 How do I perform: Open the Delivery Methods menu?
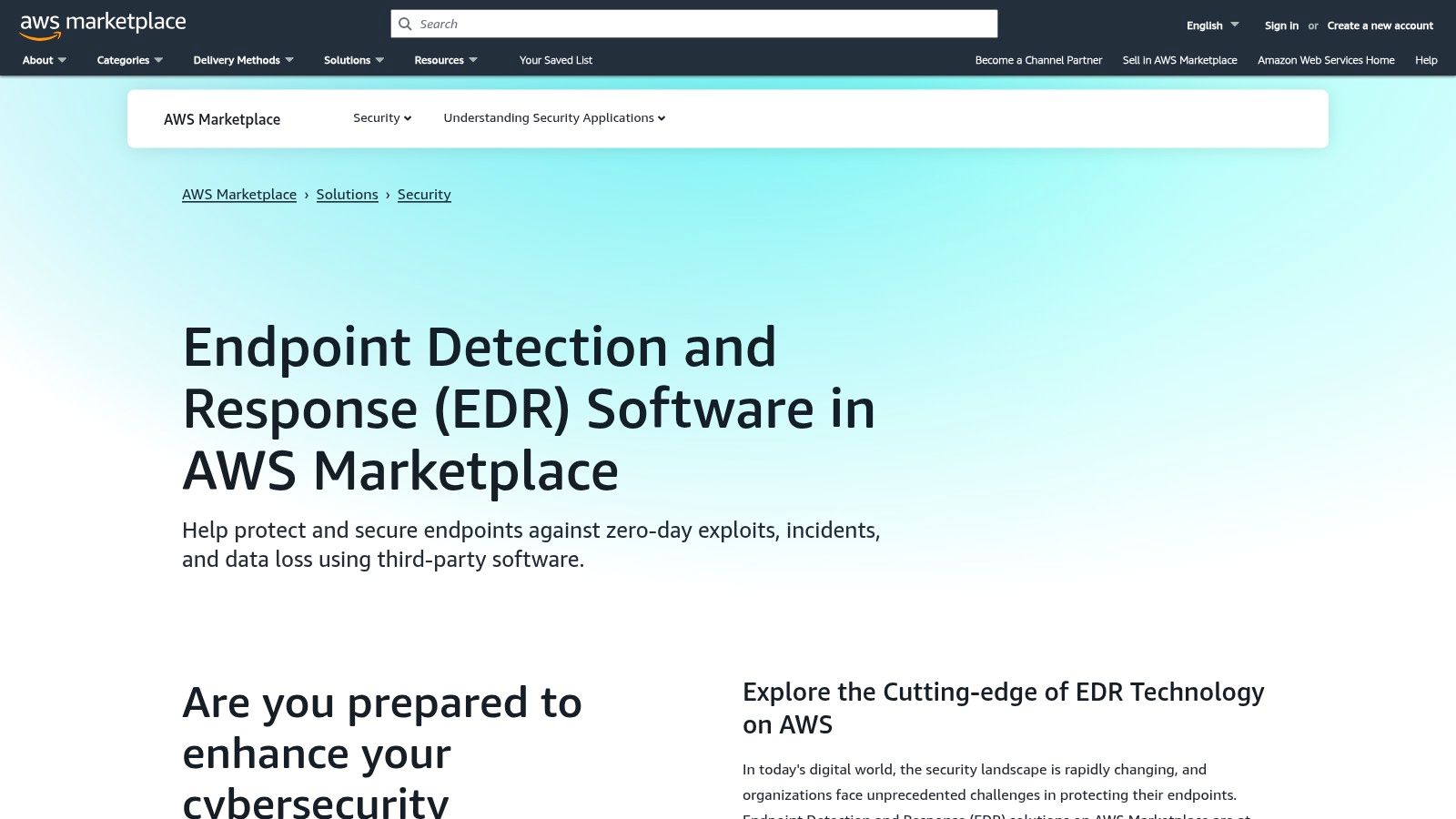243,60
